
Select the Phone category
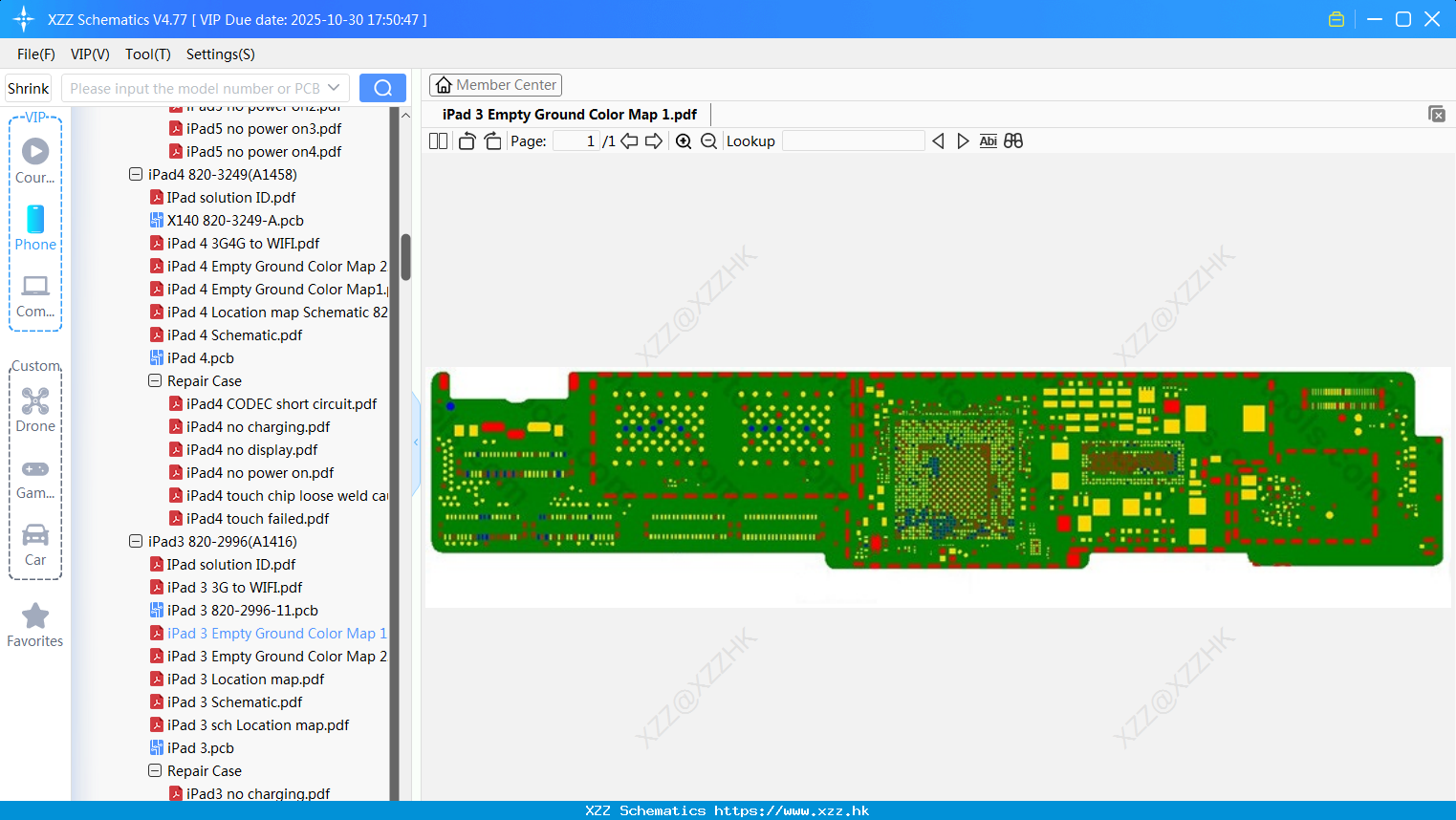tap(35, 227)
